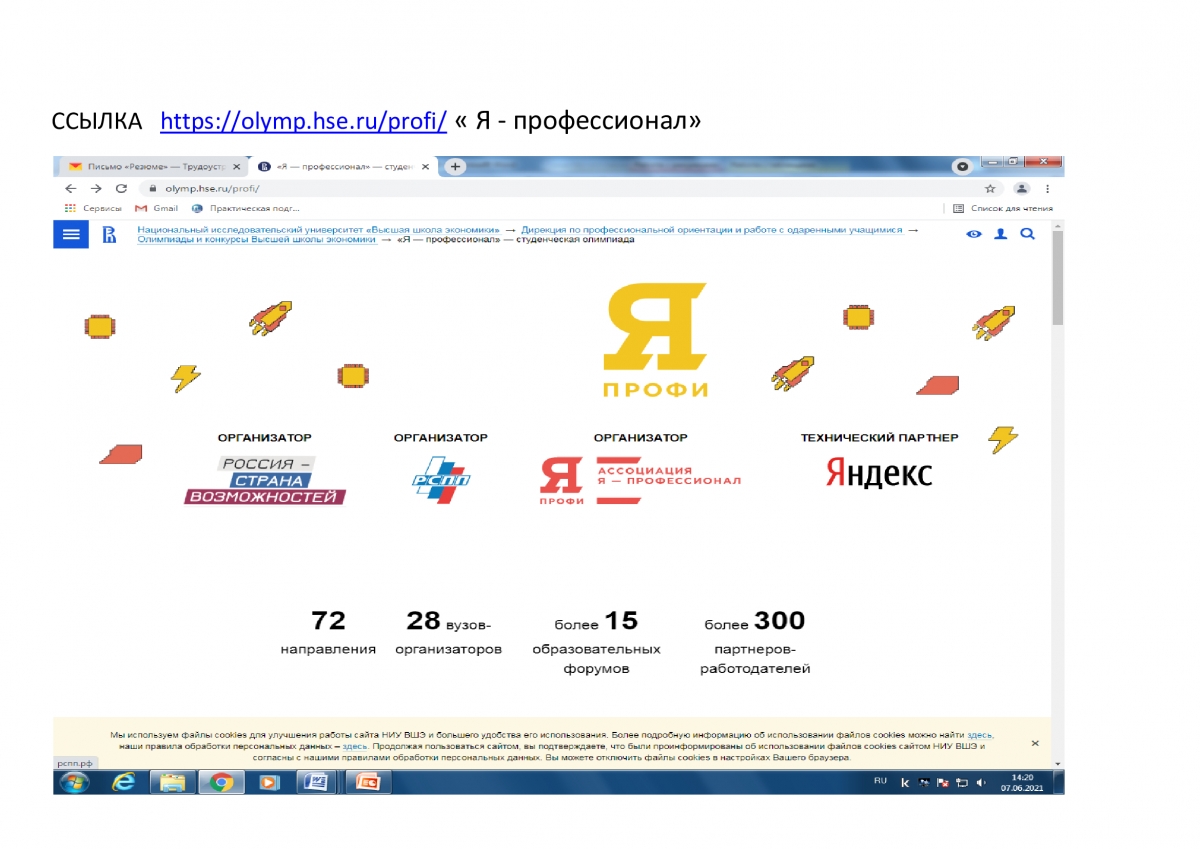Open Chrome profile avatar button
Image resolution: width=1200 pixels, height=849 pixels.
coord(1021,188)
